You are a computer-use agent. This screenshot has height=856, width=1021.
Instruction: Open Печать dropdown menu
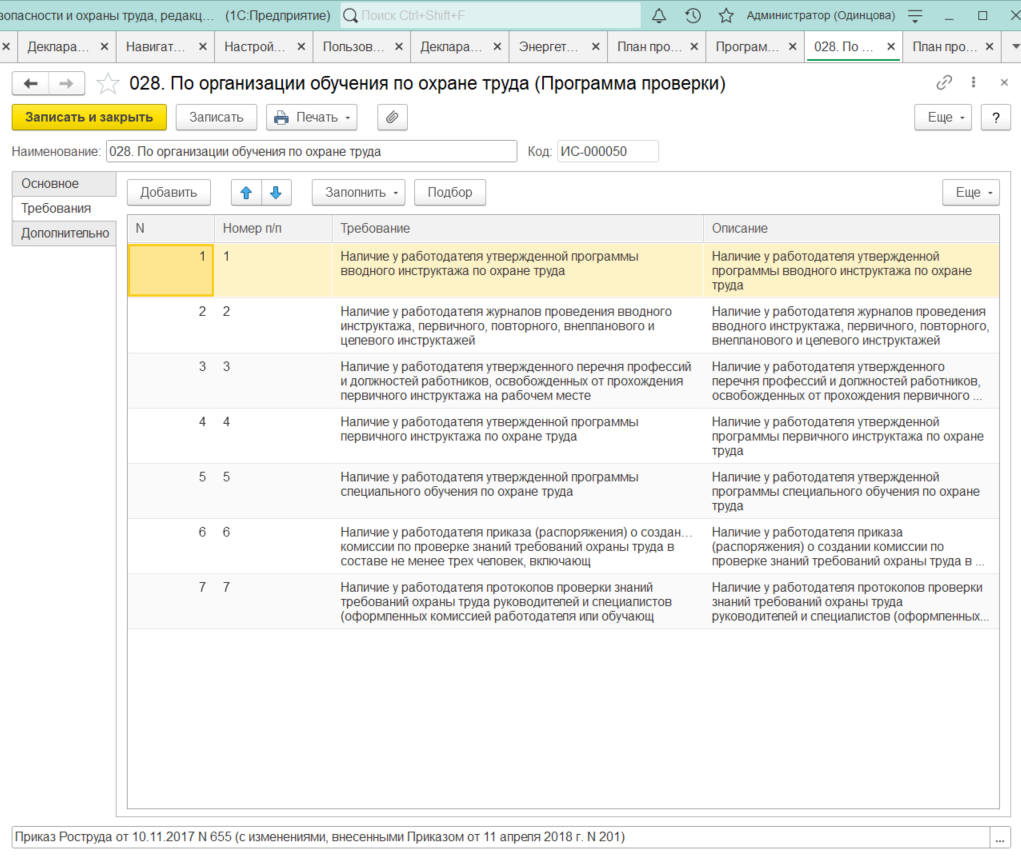coord(312,117)
